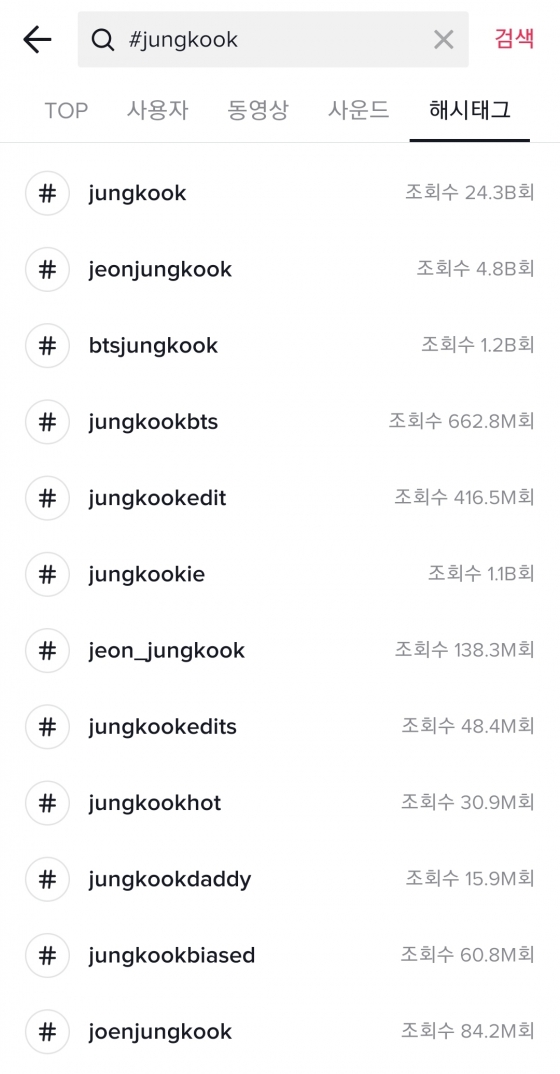560x1074 pixels.
Task: Tap the hash icon beside jeonjungkook
Action: click(x=47, y=270)
